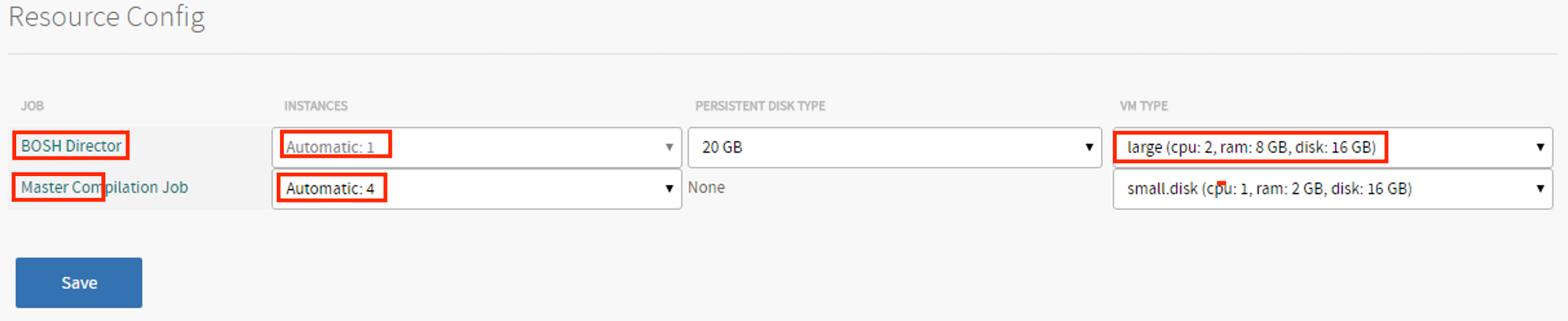The width and height of the screenshot is (1568, 321).
Task: Click the Resource Config page heading
Action: [x=107, y=17]
